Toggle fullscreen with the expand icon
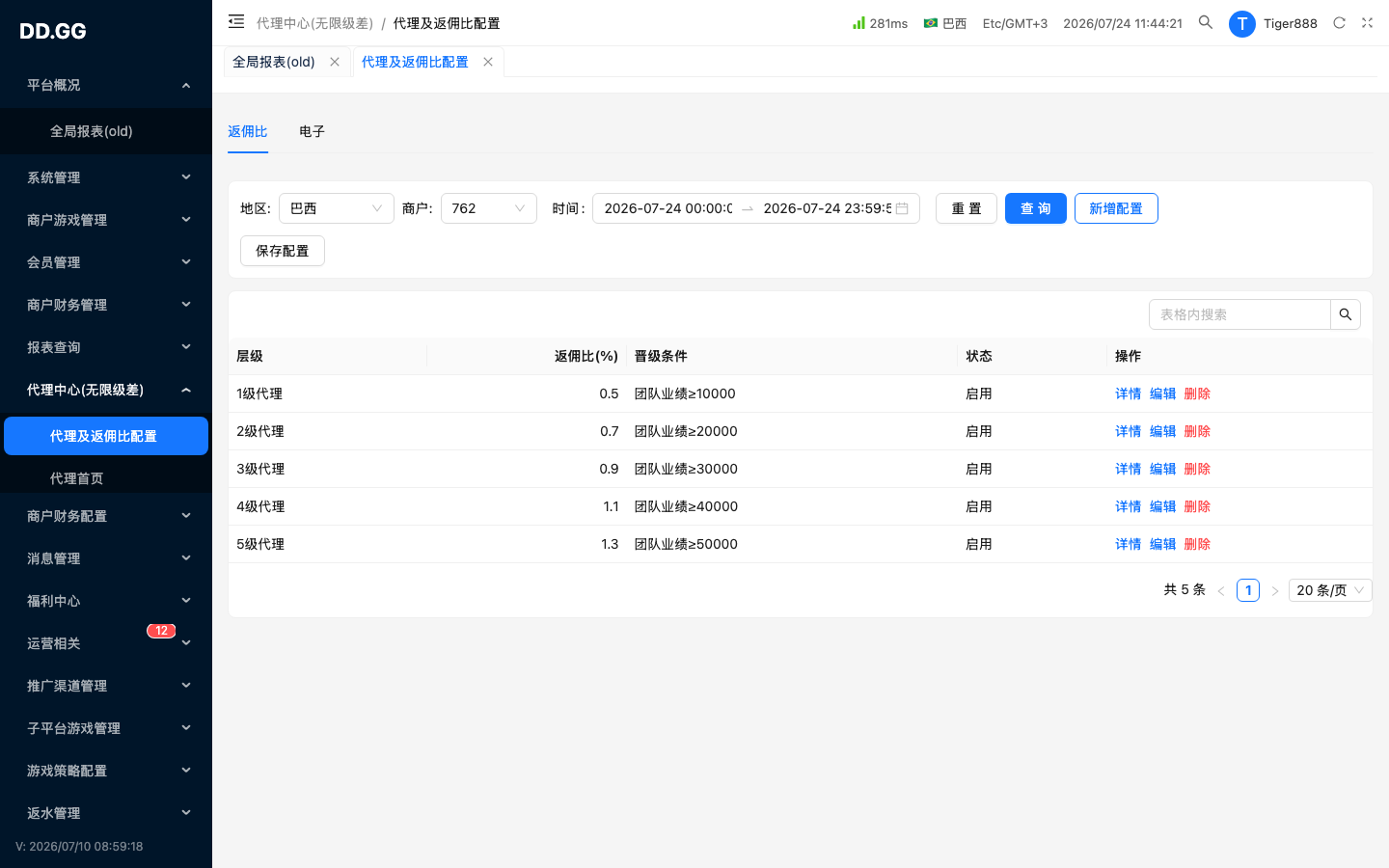 click(x=1367, y=23)
